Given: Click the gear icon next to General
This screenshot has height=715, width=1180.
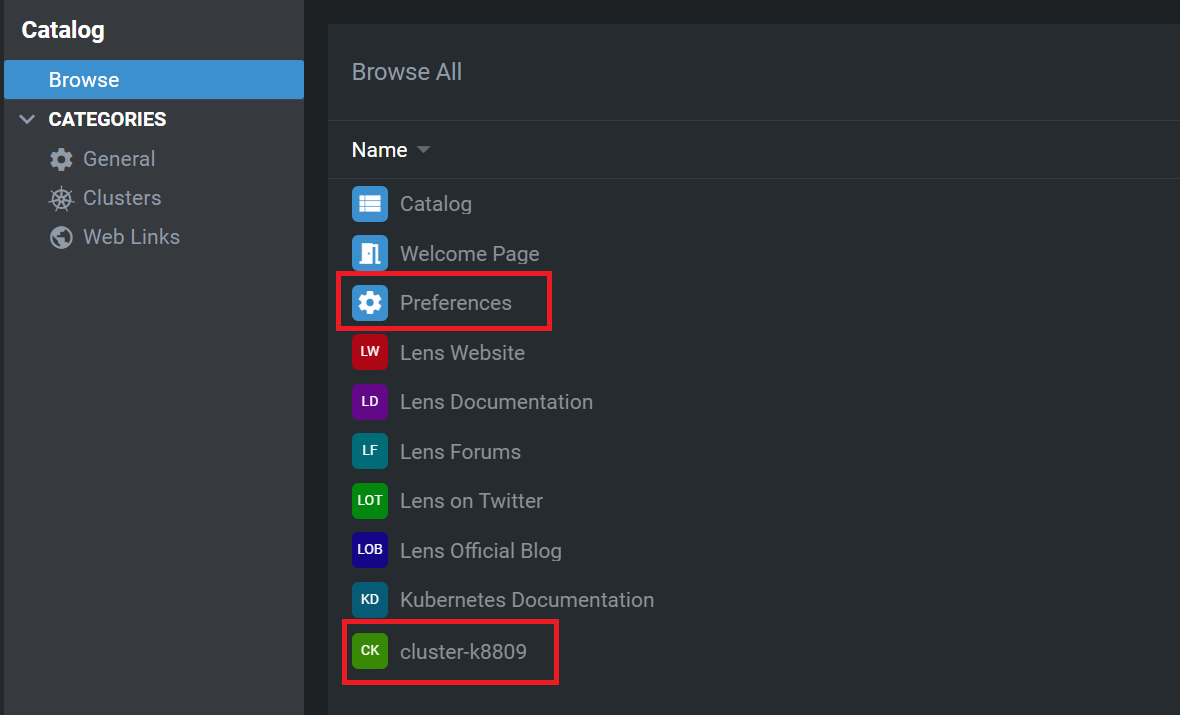Looking at the screenshot, I should coord(61,159).
